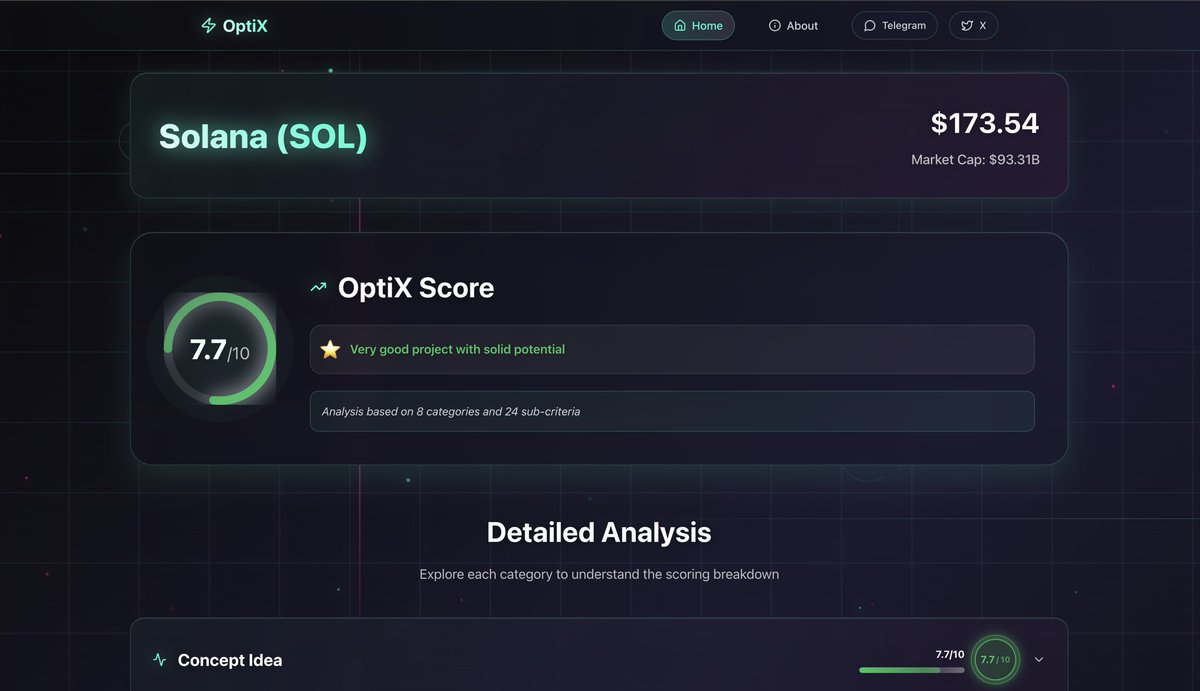Click the OptiX Score heading
1200x691 pixels.
[x=416, y=288]
